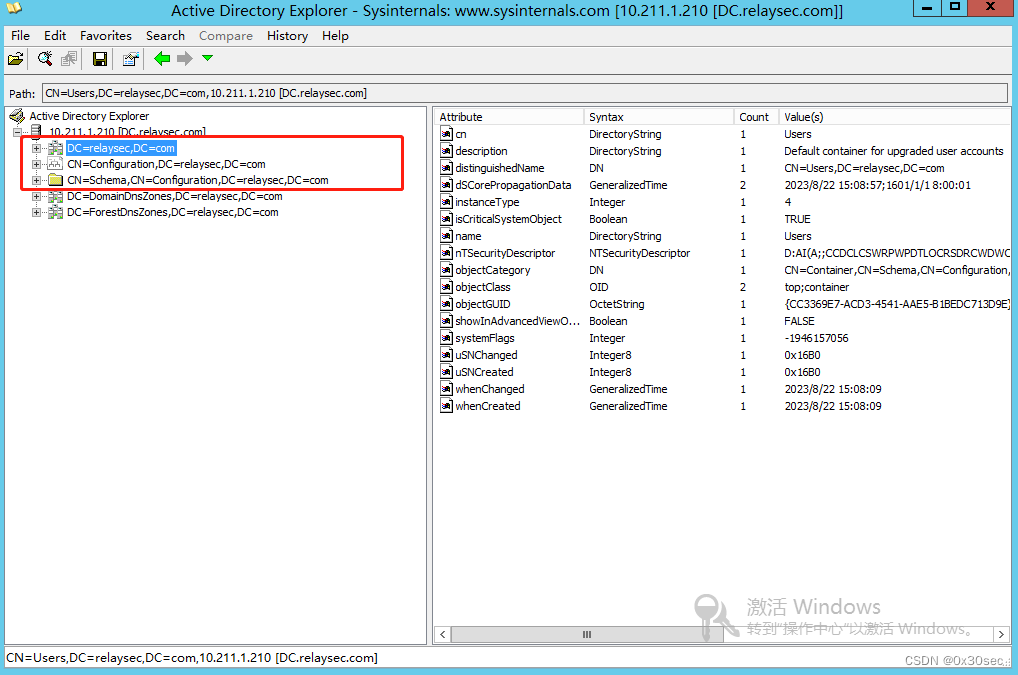Click the objectGUID attribute icon
This screenshot has height=675, width=1018.
447,304
